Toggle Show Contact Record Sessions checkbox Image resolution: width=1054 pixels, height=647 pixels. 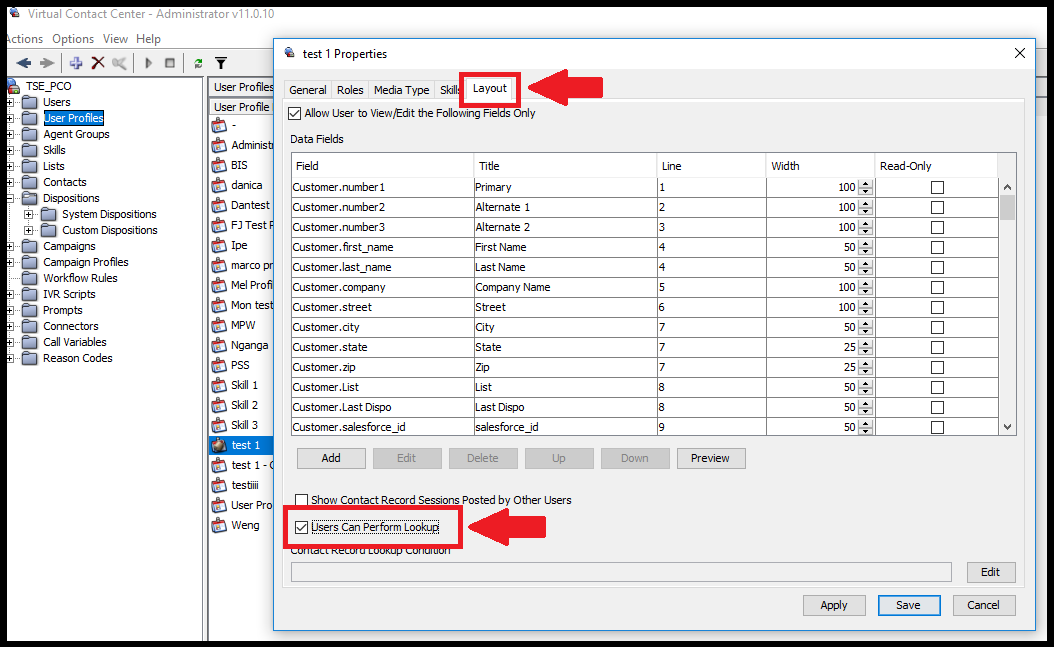coord(302,500)
